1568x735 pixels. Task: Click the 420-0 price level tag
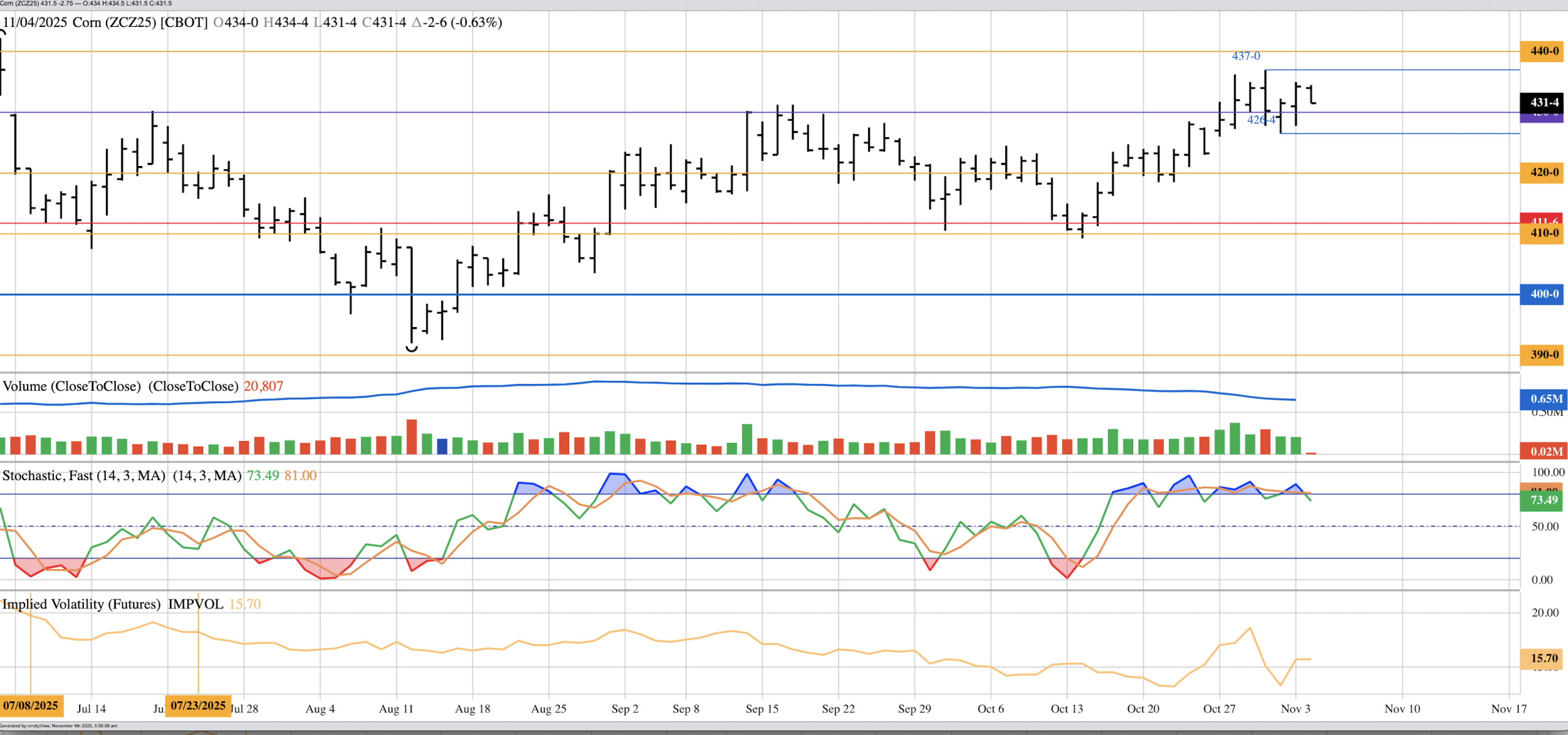pyautogui.click(x=1543, y=172)
